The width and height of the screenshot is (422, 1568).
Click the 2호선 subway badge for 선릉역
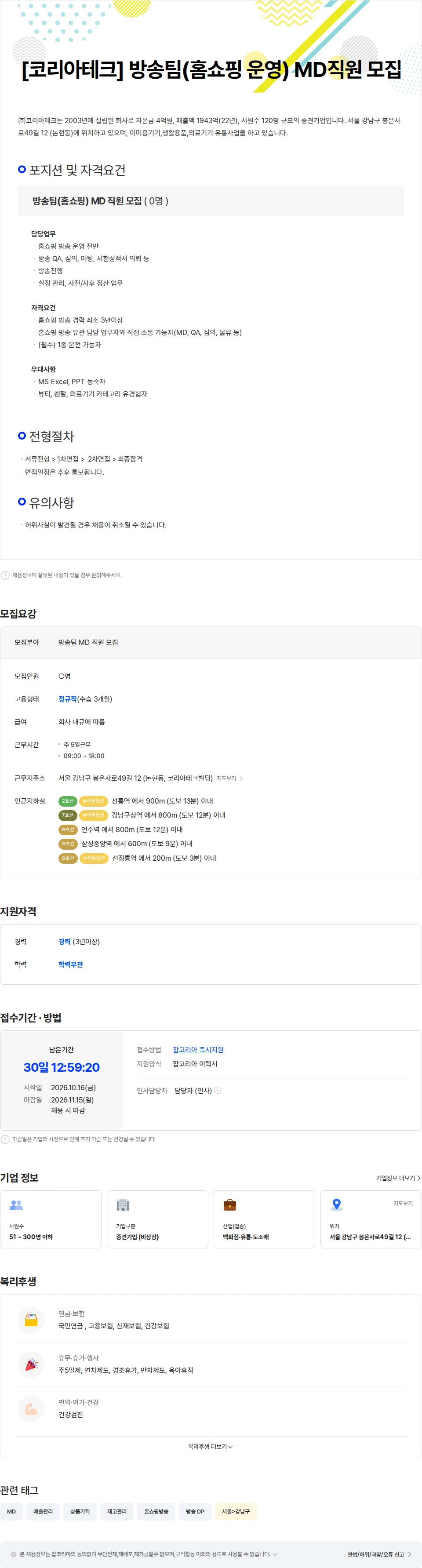[68, 801]
